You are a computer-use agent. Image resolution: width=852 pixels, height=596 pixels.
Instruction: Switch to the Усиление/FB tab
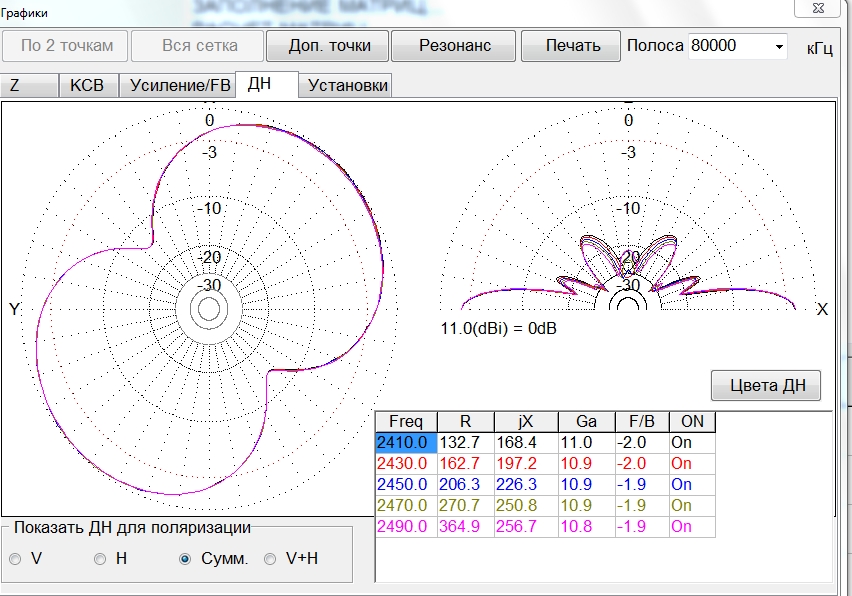180,85
